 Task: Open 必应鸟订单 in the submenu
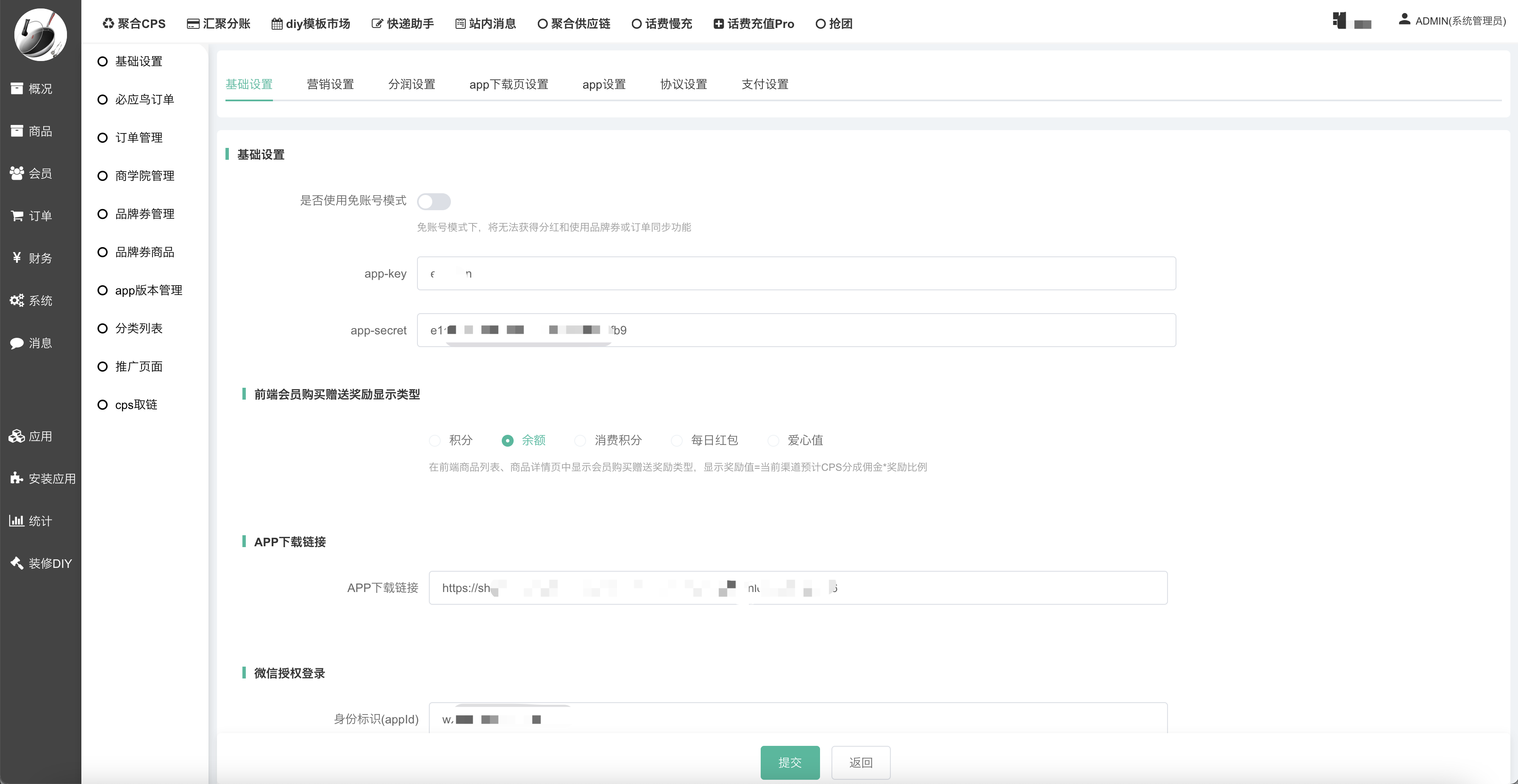145,100
